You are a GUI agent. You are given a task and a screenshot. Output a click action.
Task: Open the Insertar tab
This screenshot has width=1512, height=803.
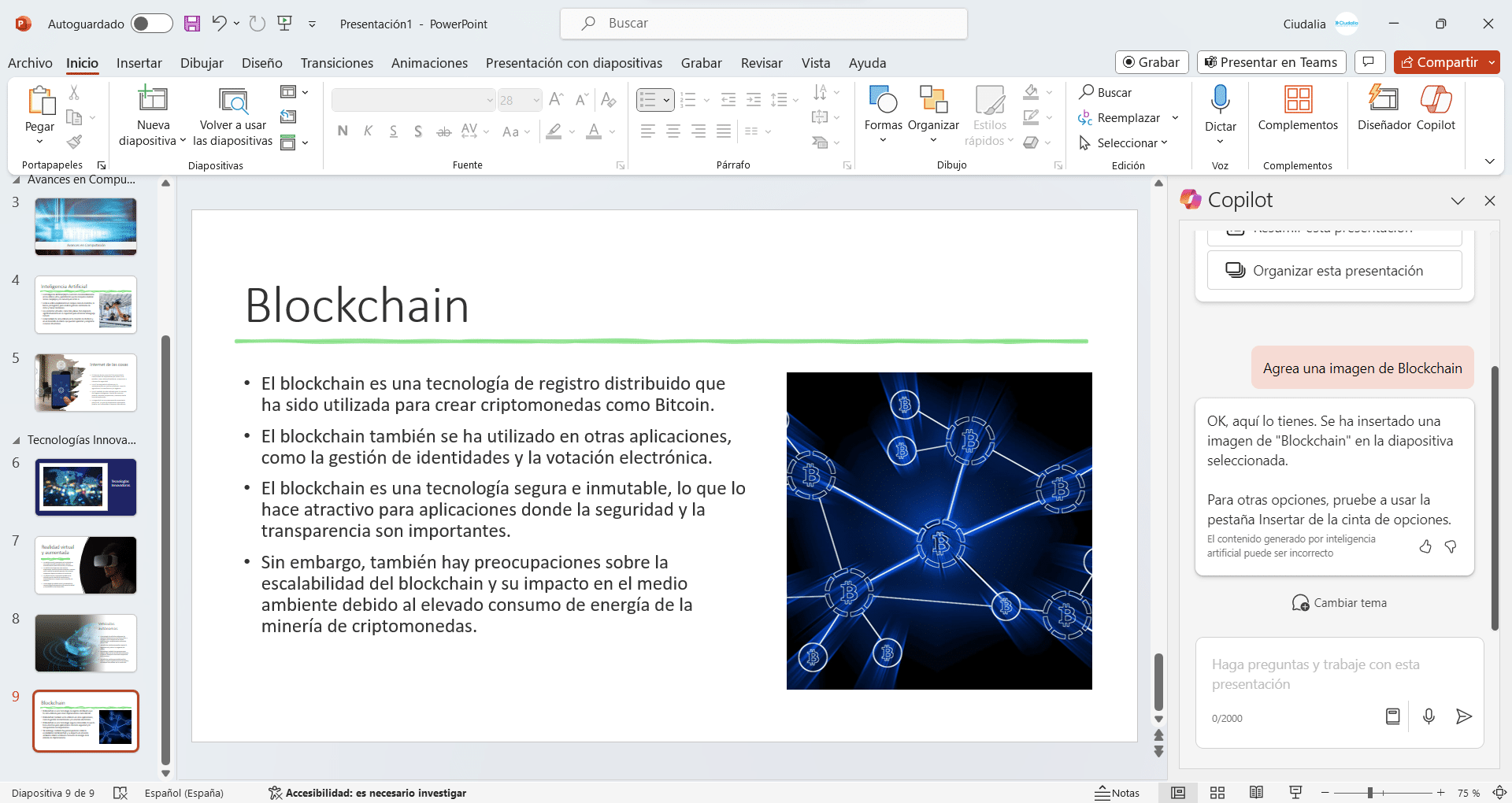[x=139, y=63]
